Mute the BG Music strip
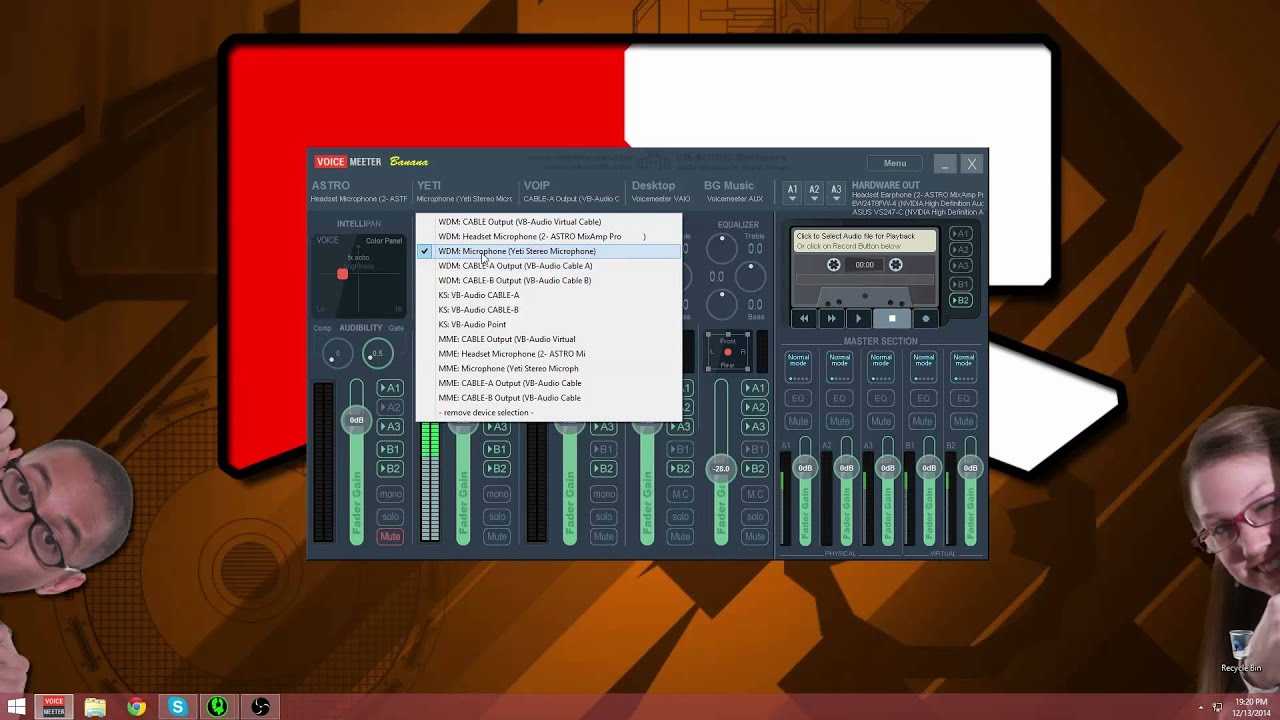This screenshot has width=1280, height=720. [x=755, y=537]
